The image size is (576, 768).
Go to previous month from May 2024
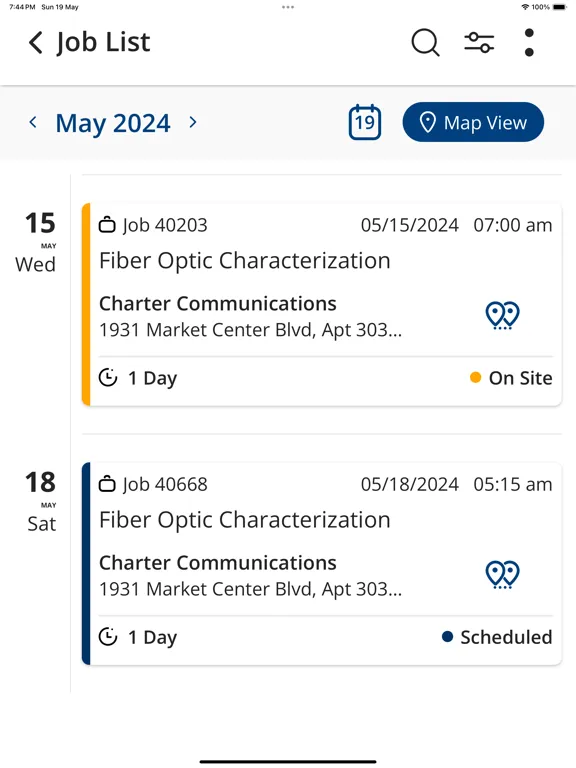click(x=33, y=122)
